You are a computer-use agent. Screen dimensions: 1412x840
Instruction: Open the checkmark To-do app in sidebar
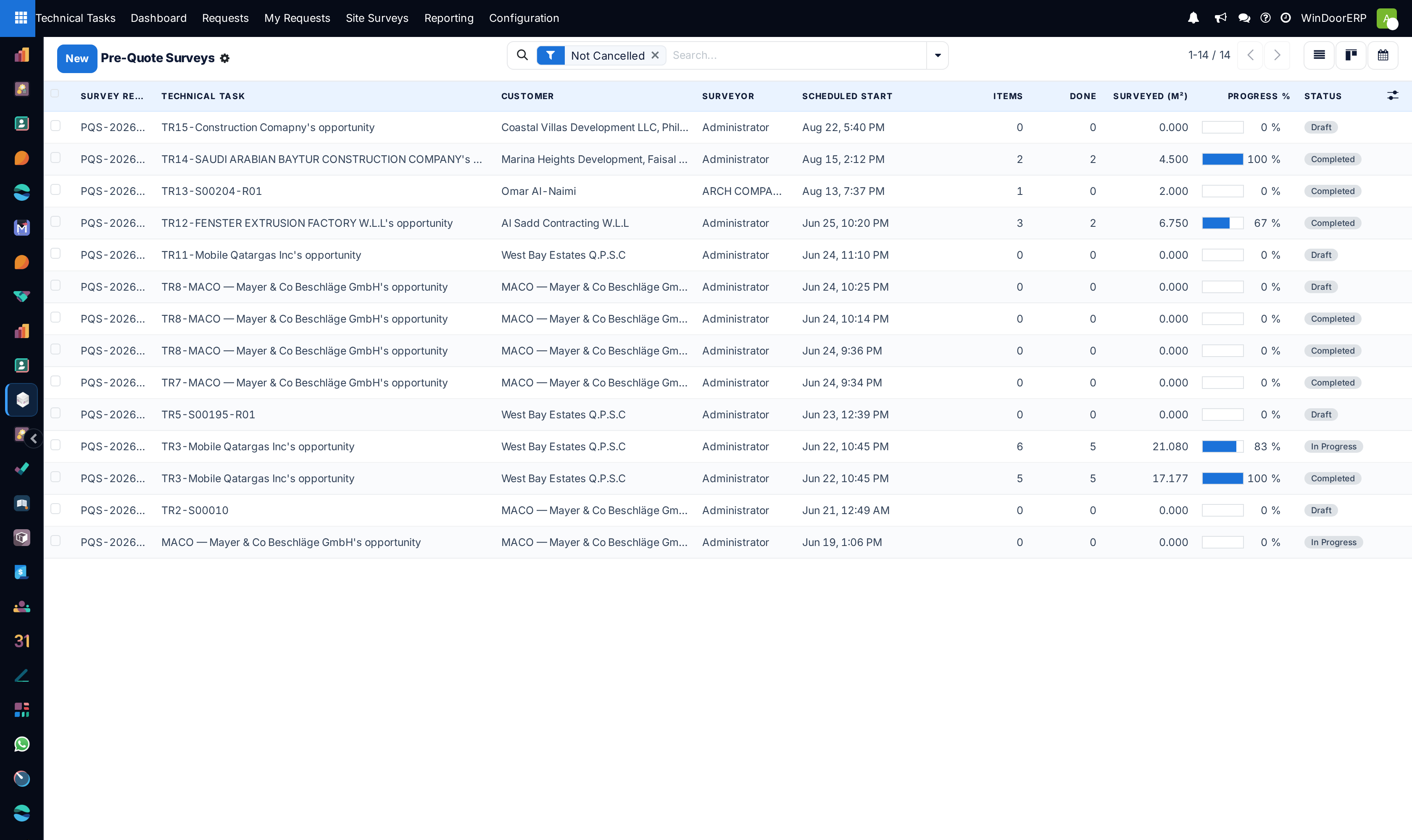pos(21,469)
